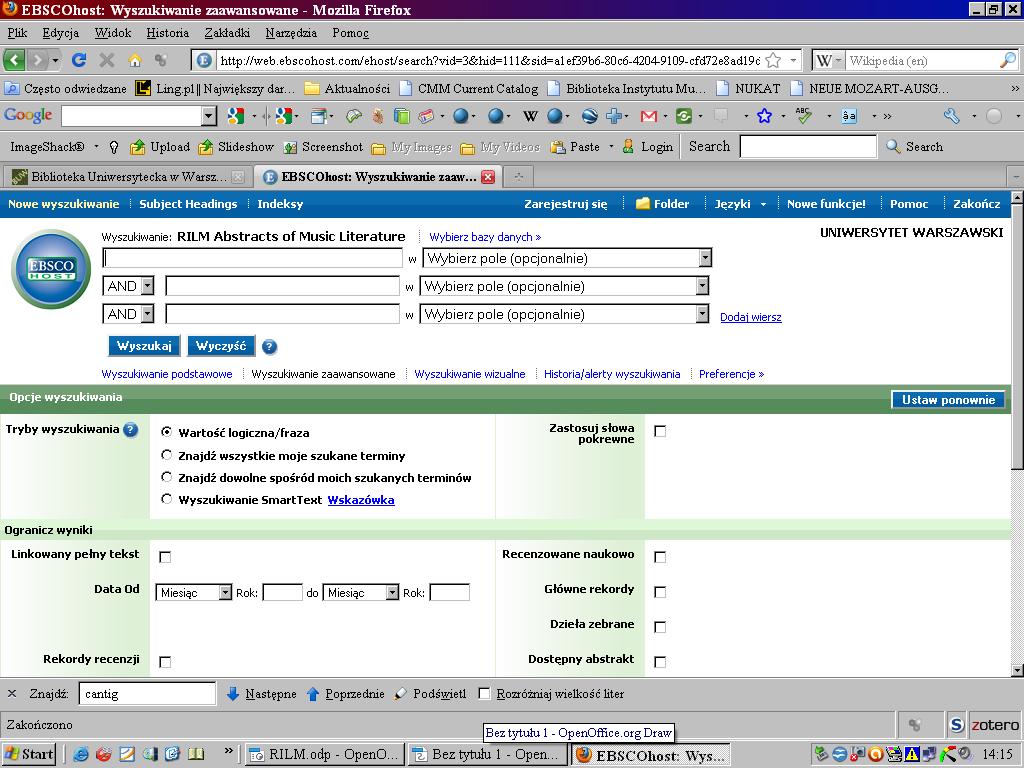Click the ImageShack Login button
The height and width of the screenshot is (768, 1024).
(x=647, y=147)
